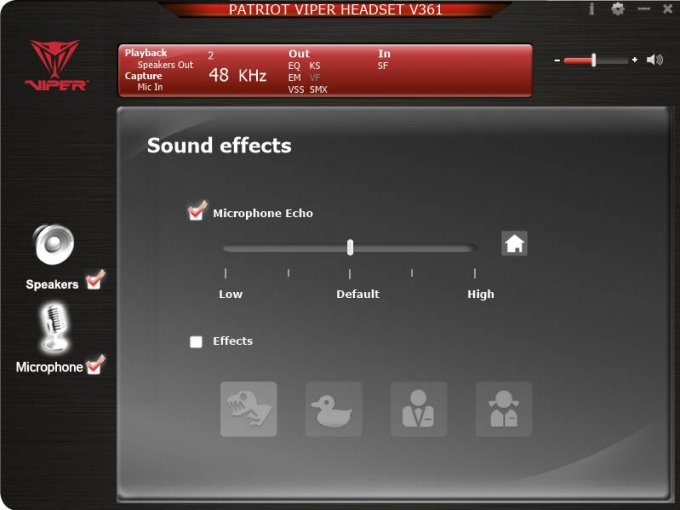Click the VSS indicator under Out

coord(296,90)
